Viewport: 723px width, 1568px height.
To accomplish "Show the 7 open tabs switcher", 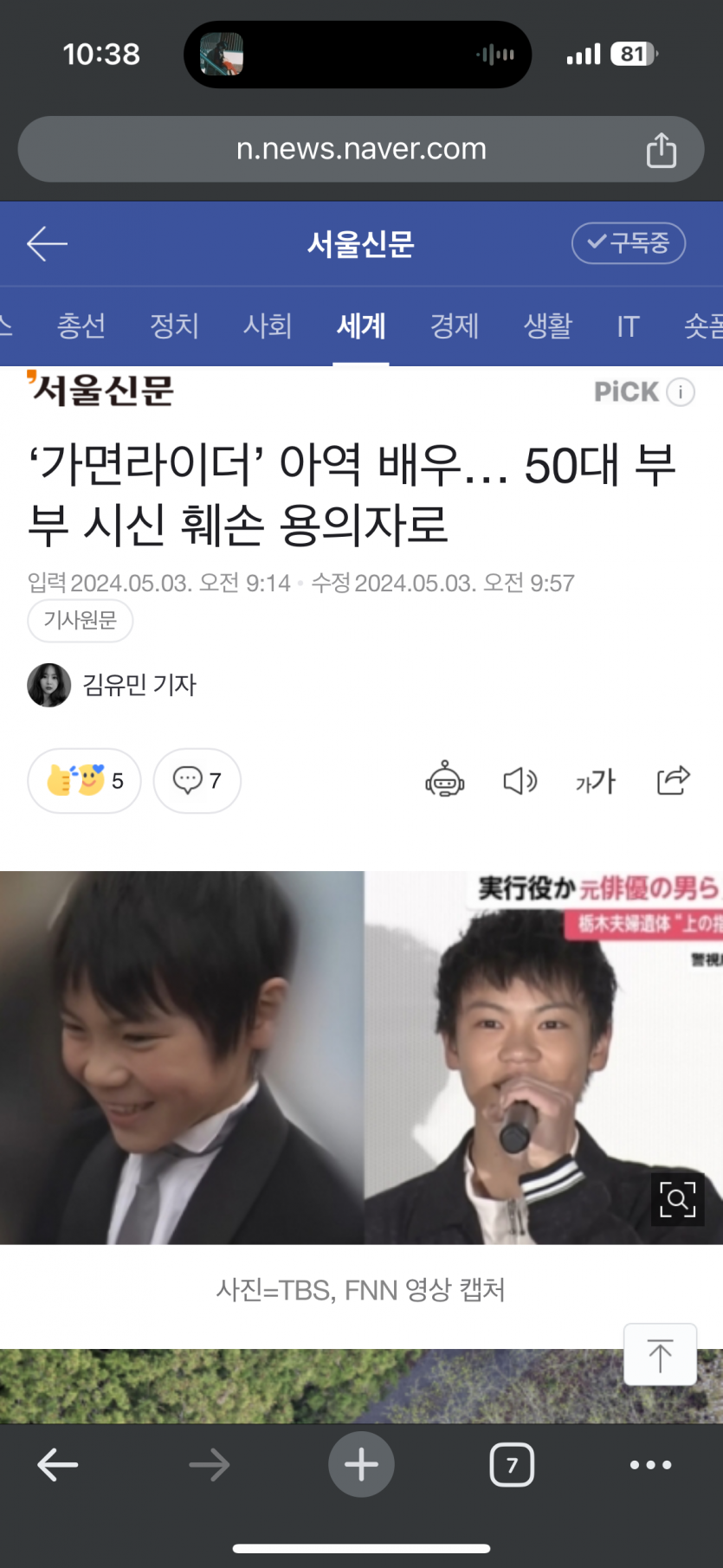I will click(512, 1464).
